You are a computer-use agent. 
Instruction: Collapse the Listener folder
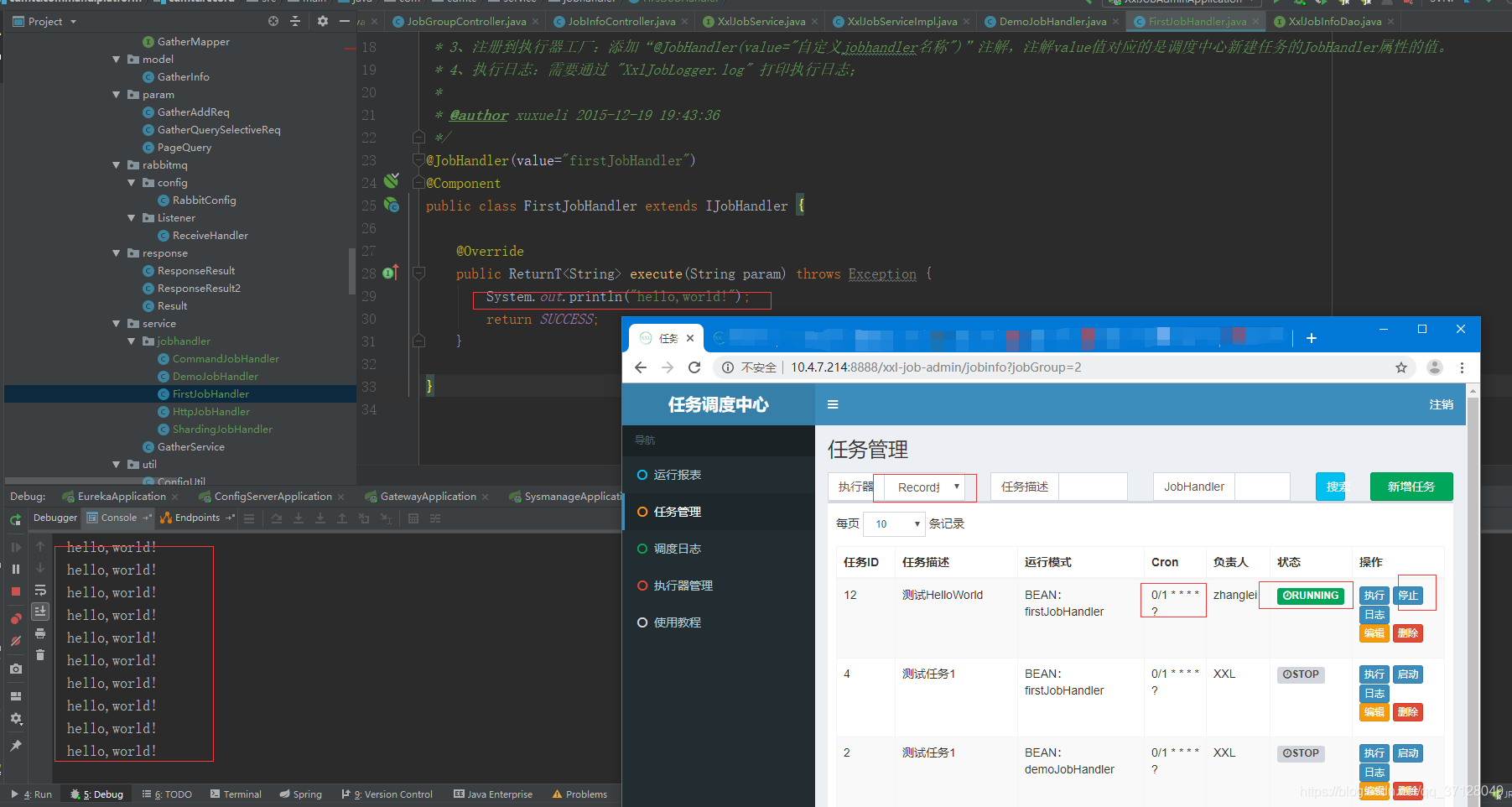tap(132, 218)
